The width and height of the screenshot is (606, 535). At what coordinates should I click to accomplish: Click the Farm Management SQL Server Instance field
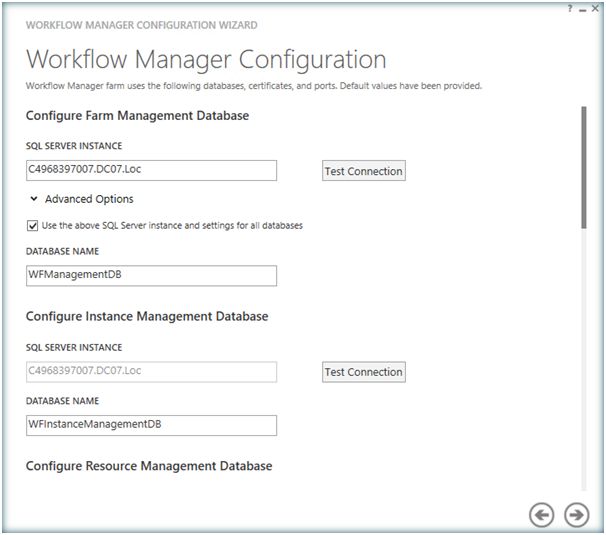(152, 170)
